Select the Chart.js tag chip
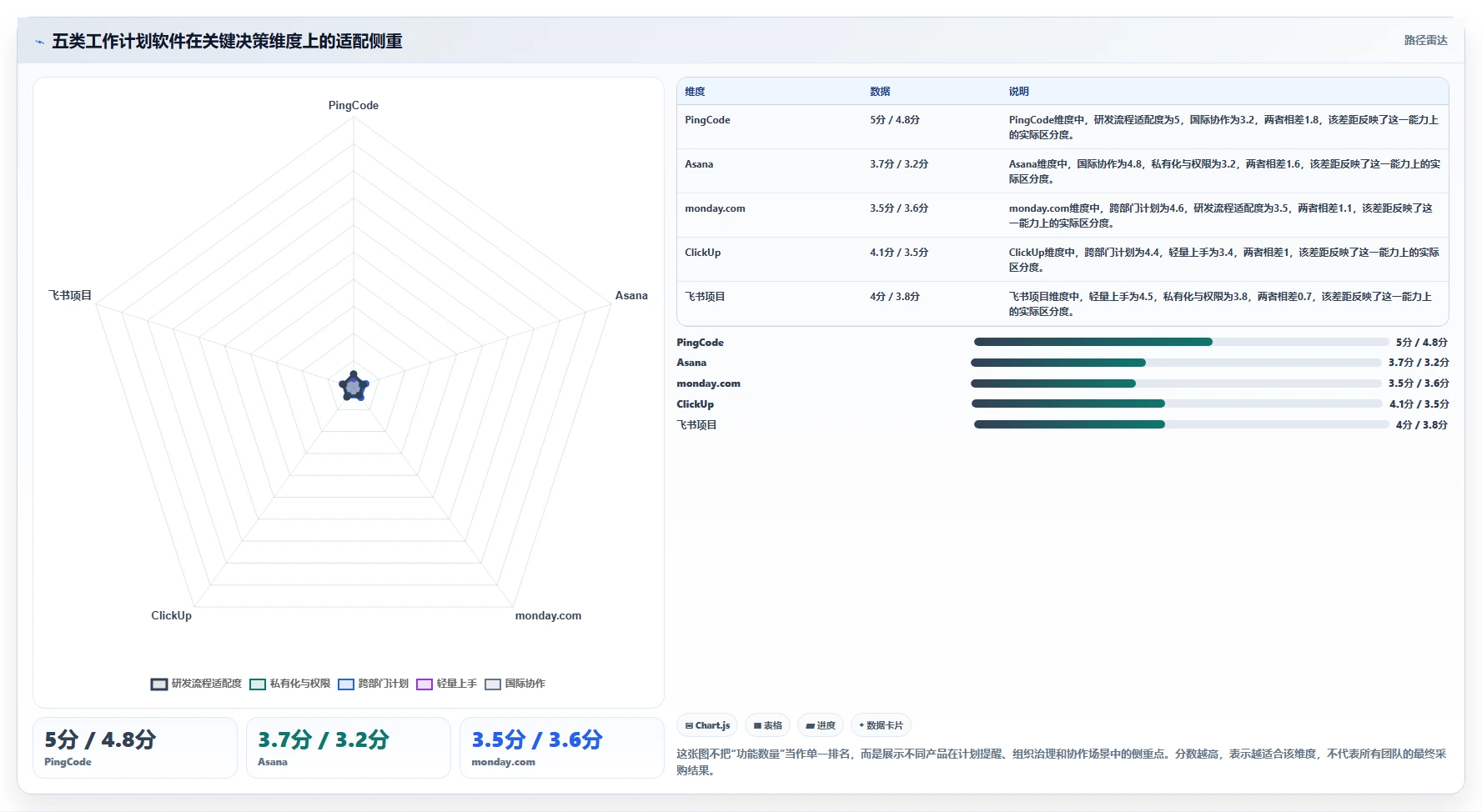Image resolution: width=1482 pixels, height=812 pixels. click(x=707, y=725)
